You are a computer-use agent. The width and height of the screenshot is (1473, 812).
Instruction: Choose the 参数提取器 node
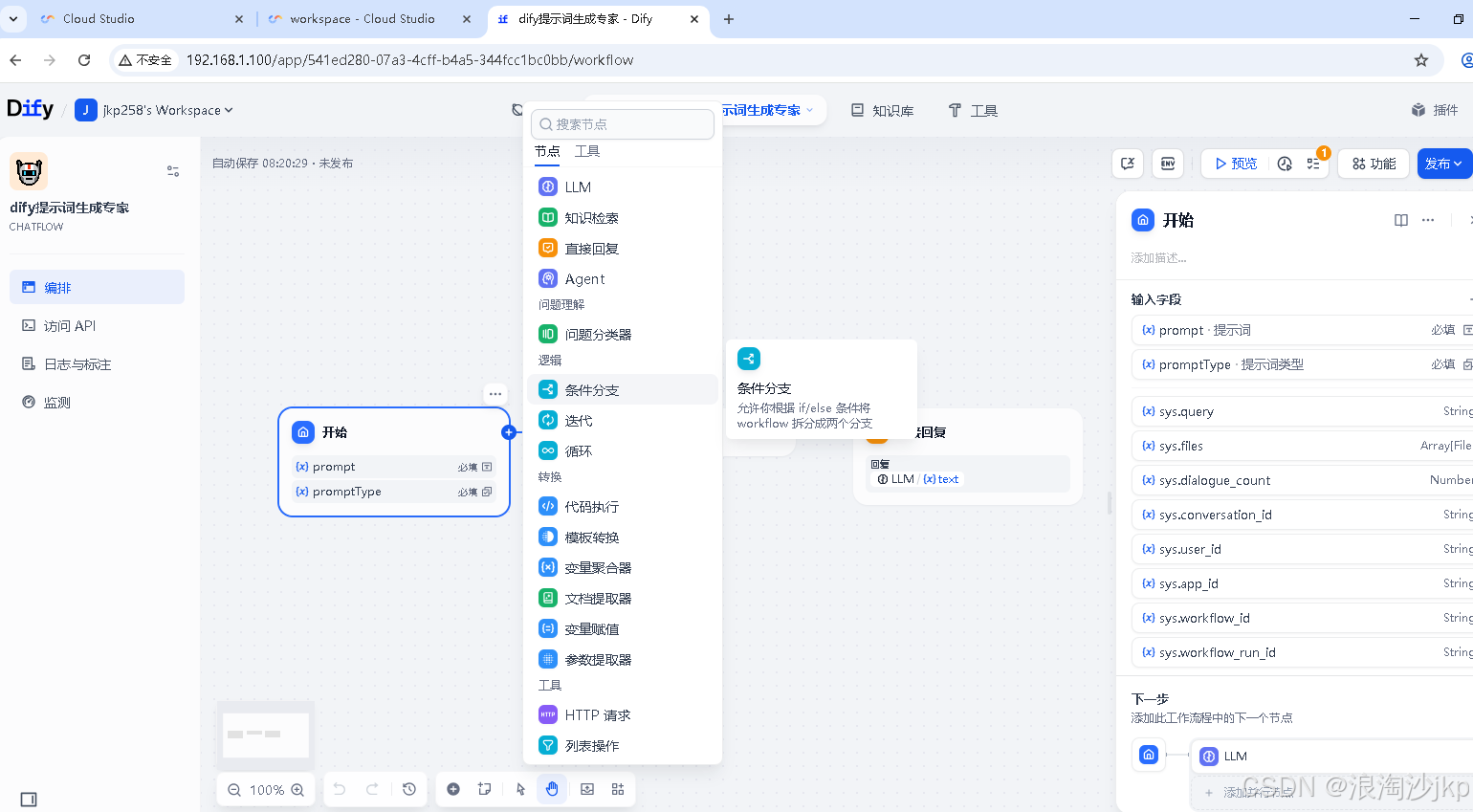point(623,660)
